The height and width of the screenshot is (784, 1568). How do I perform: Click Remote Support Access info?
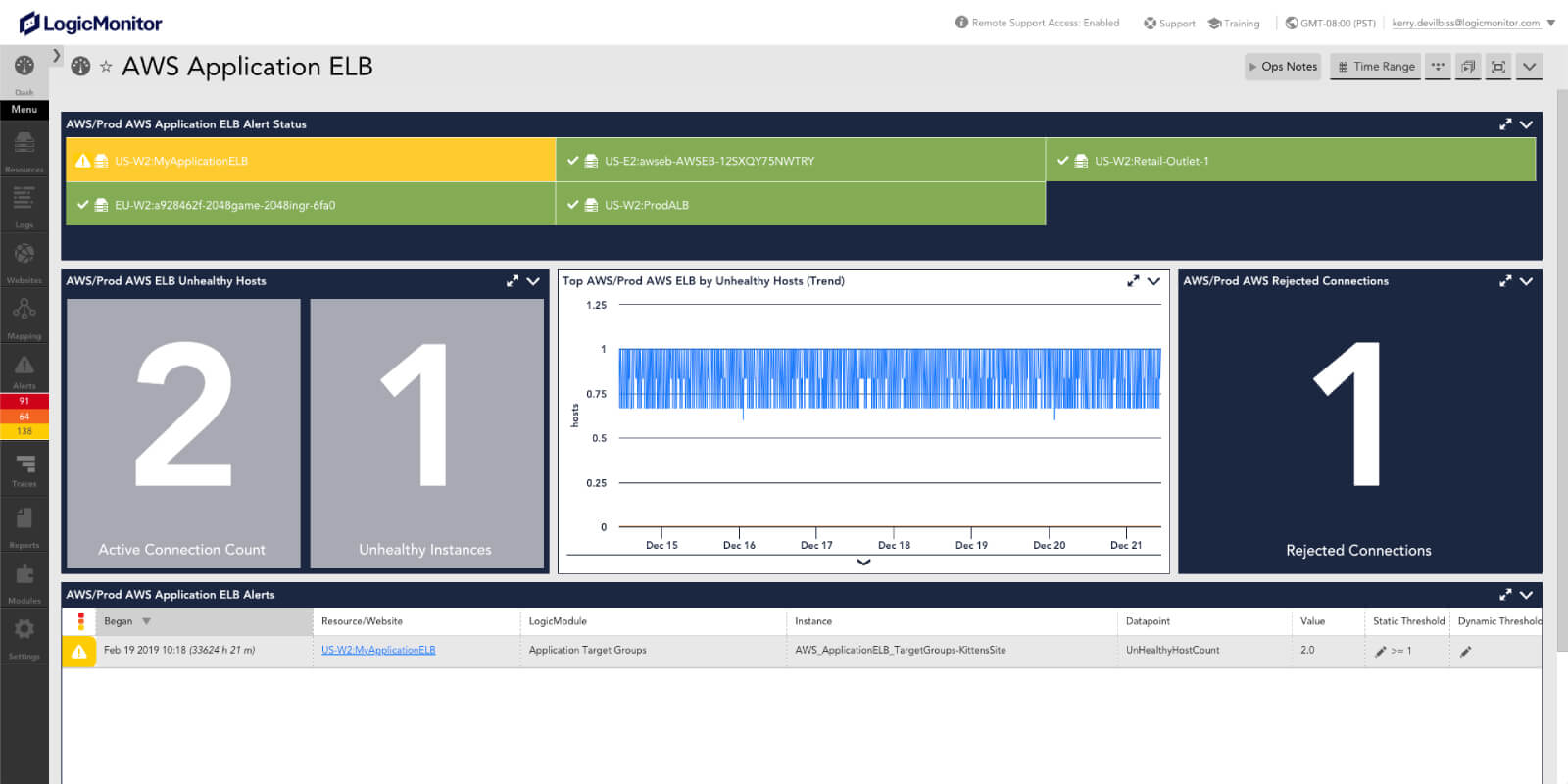[x=1037, y=23]
